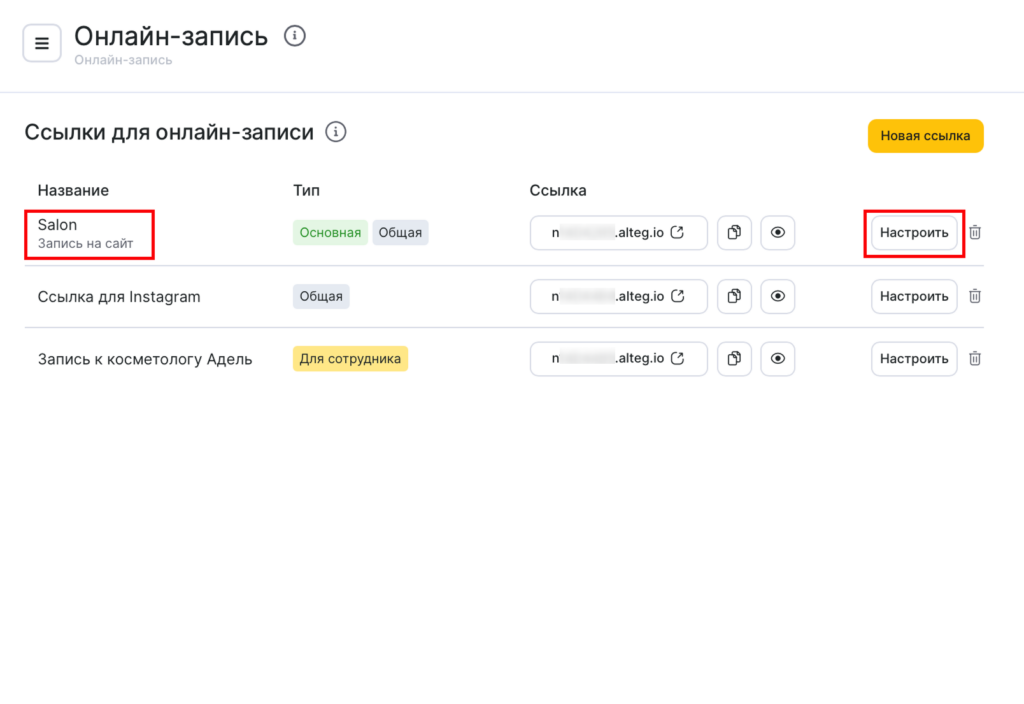Copy the Salon booking link
This screenshot has width=1024, height=704.
pyautogui.click(x=734, y=233)
